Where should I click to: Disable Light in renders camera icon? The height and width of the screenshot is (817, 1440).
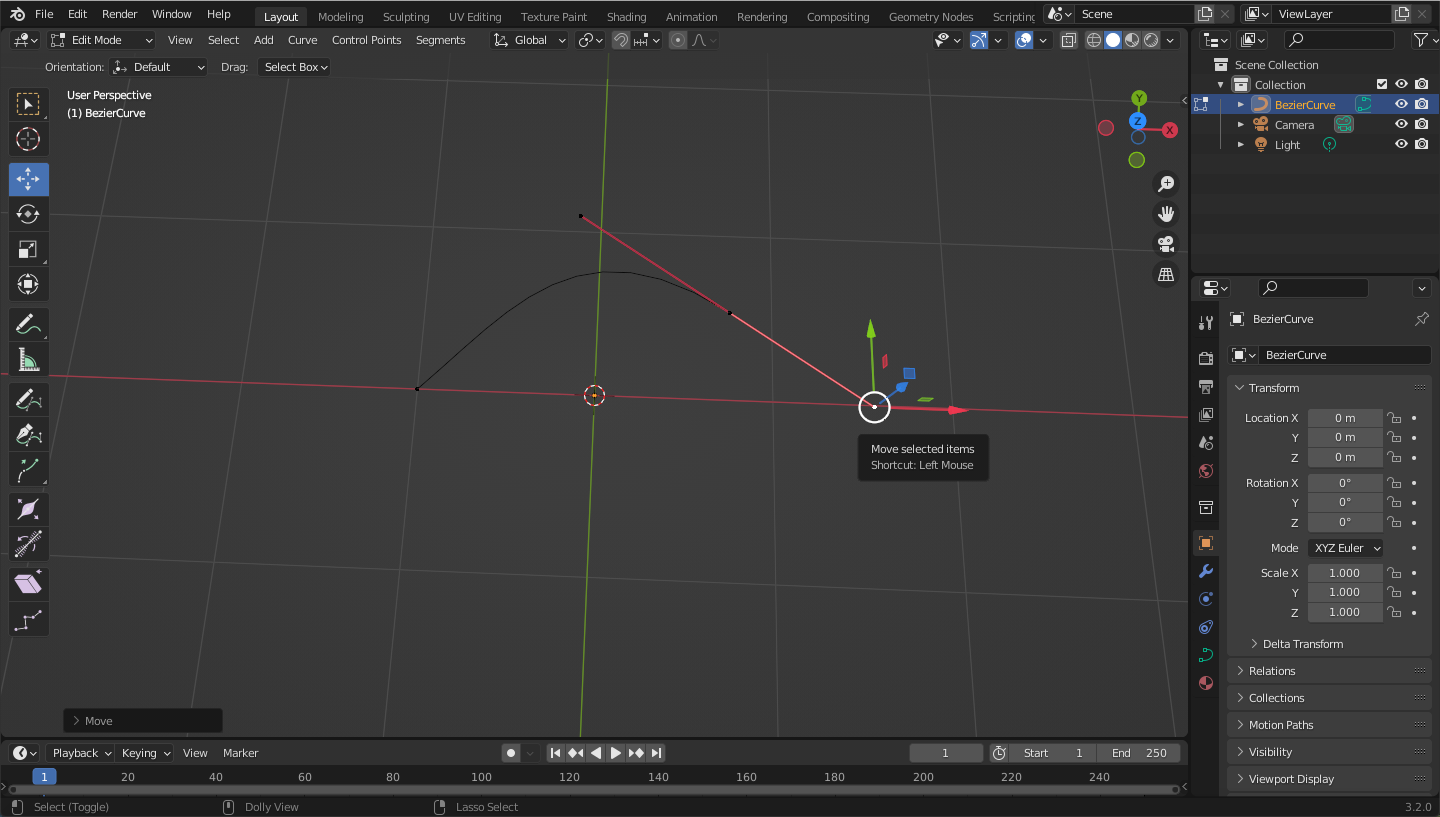1421,144
